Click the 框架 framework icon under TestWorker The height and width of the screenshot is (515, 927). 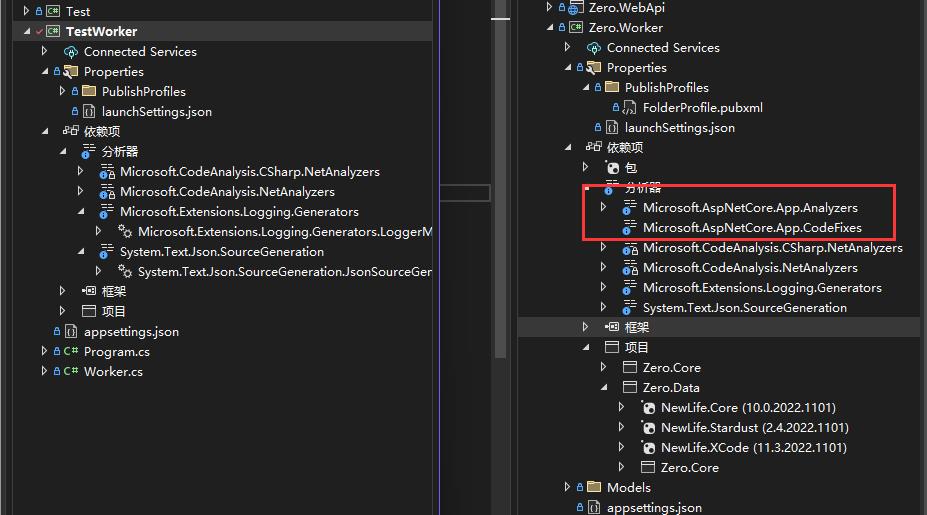[89, 291]
